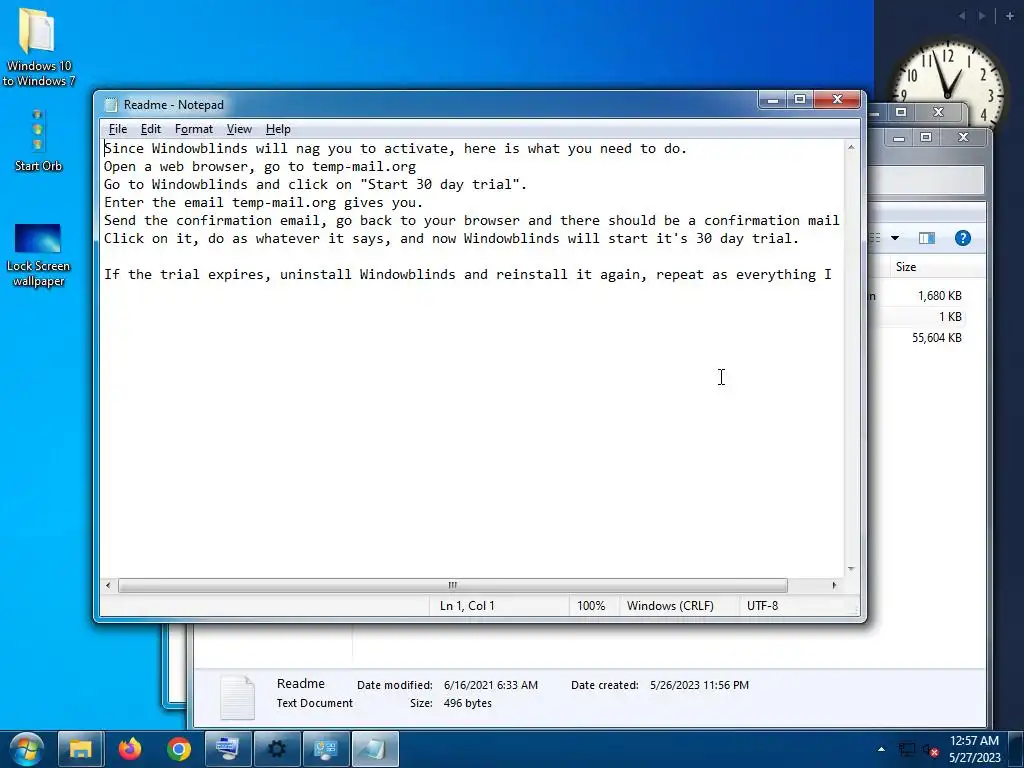
Task: Open the Help menu in Notepad
Action: coord(278,129)
